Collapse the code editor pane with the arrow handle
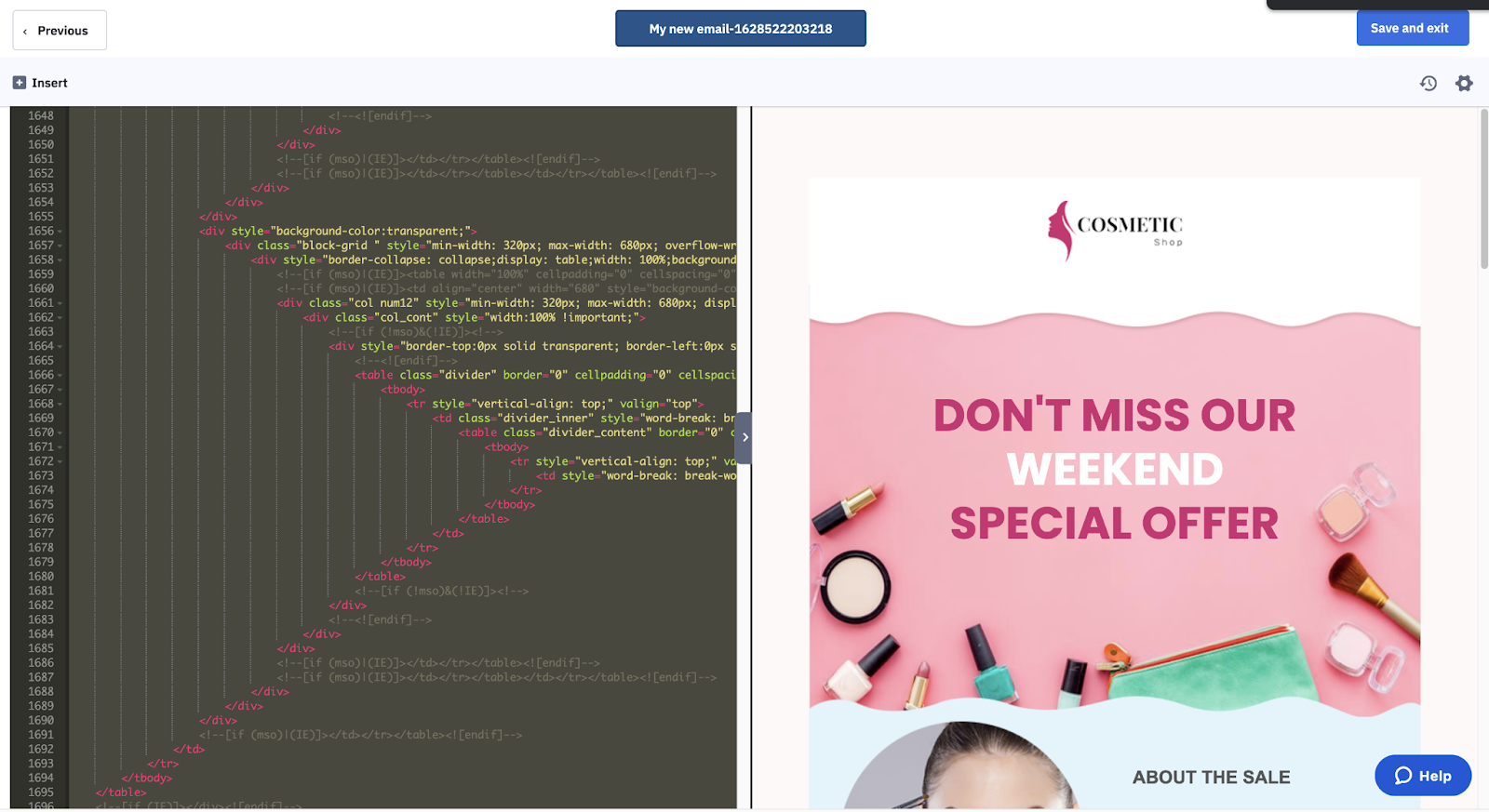1489x812 pixels. tap(744, 437)
